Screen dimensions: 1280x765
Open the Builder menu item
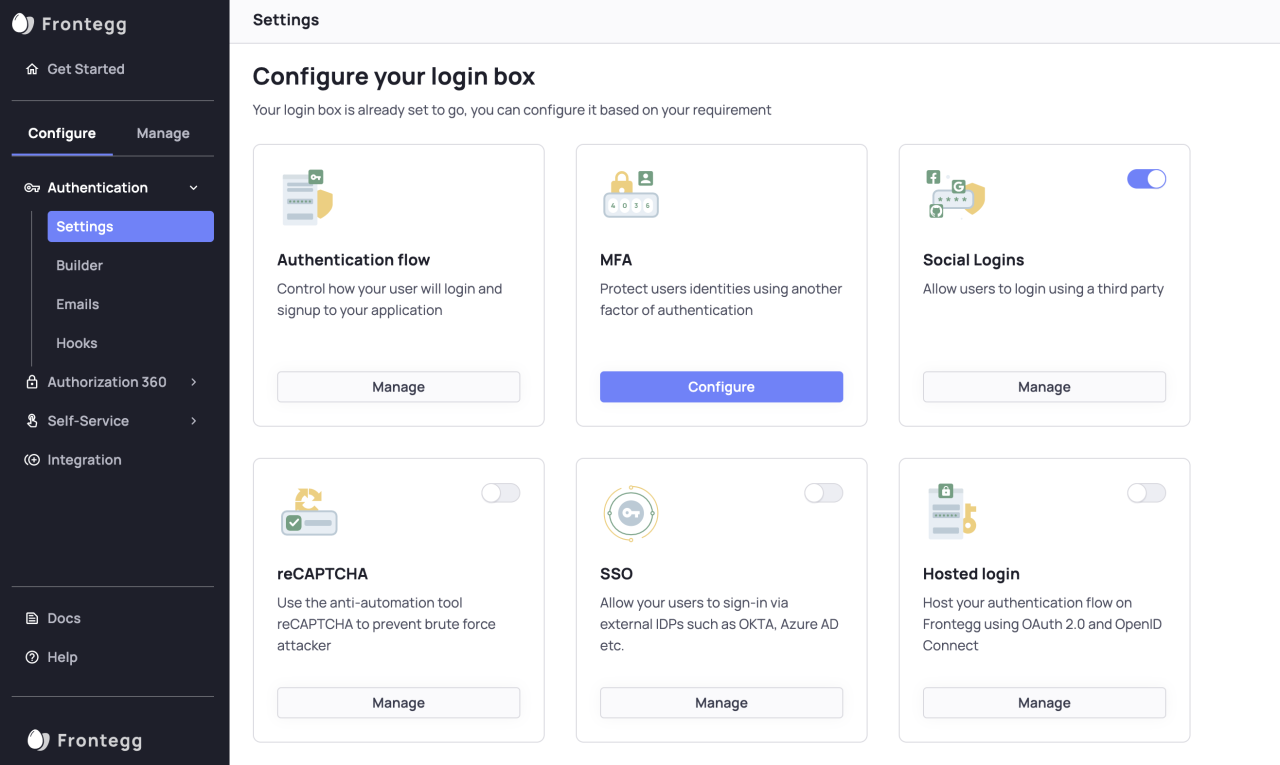click(80, 266)
